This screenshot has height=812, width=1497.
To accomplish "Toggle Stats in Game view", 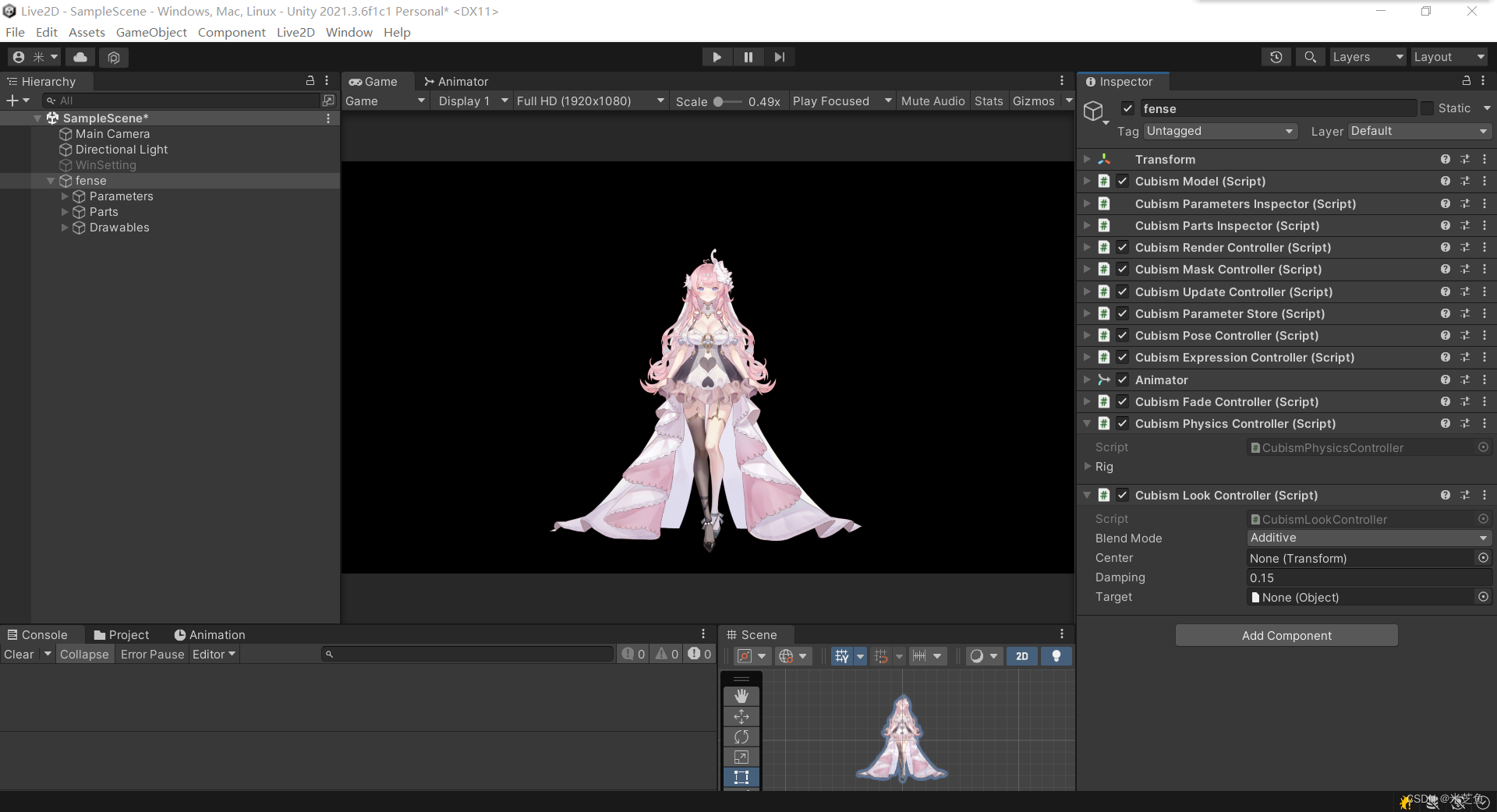I will [989, 101].
